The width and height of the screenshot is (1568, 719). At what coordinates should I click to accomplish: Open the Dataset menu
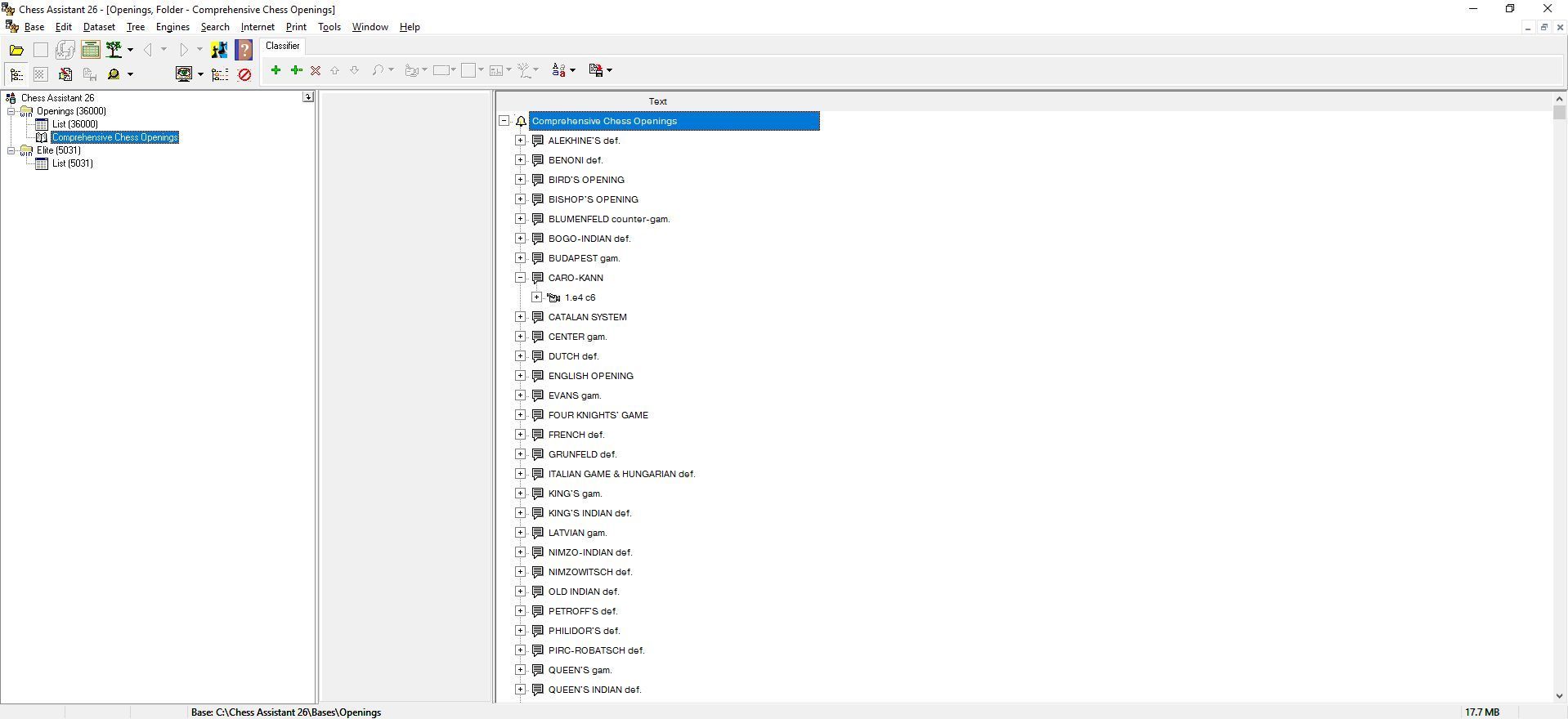click(99, 27)
